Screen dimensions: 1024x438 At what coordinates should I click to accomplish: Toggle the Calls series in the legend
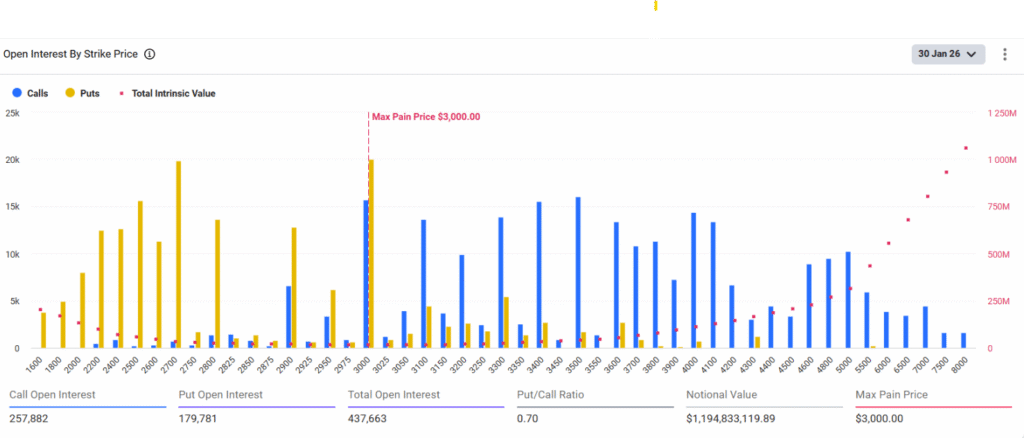[x=32, y=93]
